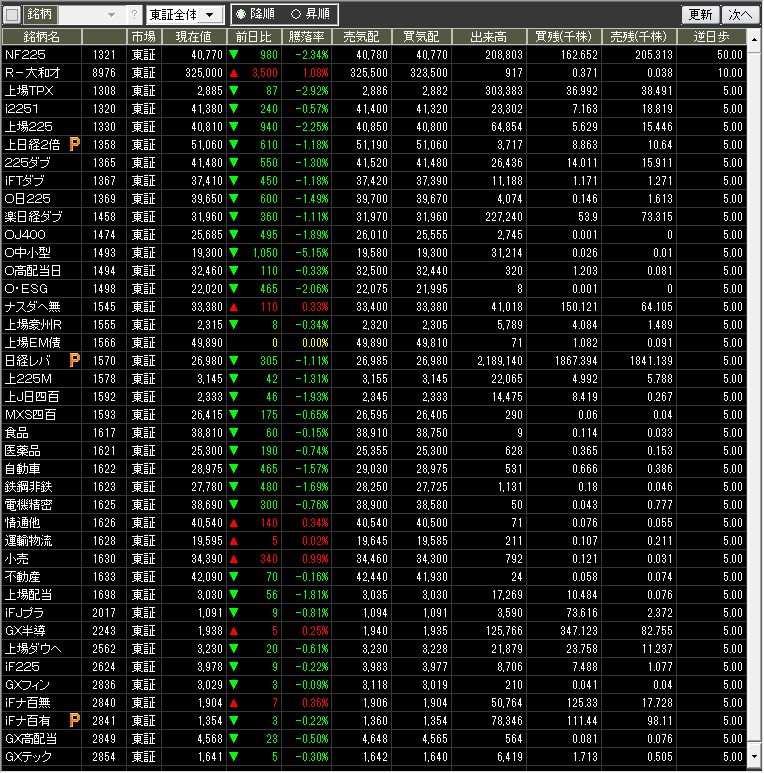
Task: Click the green down arrow in OJ400 row
Action: click(234, 234)
